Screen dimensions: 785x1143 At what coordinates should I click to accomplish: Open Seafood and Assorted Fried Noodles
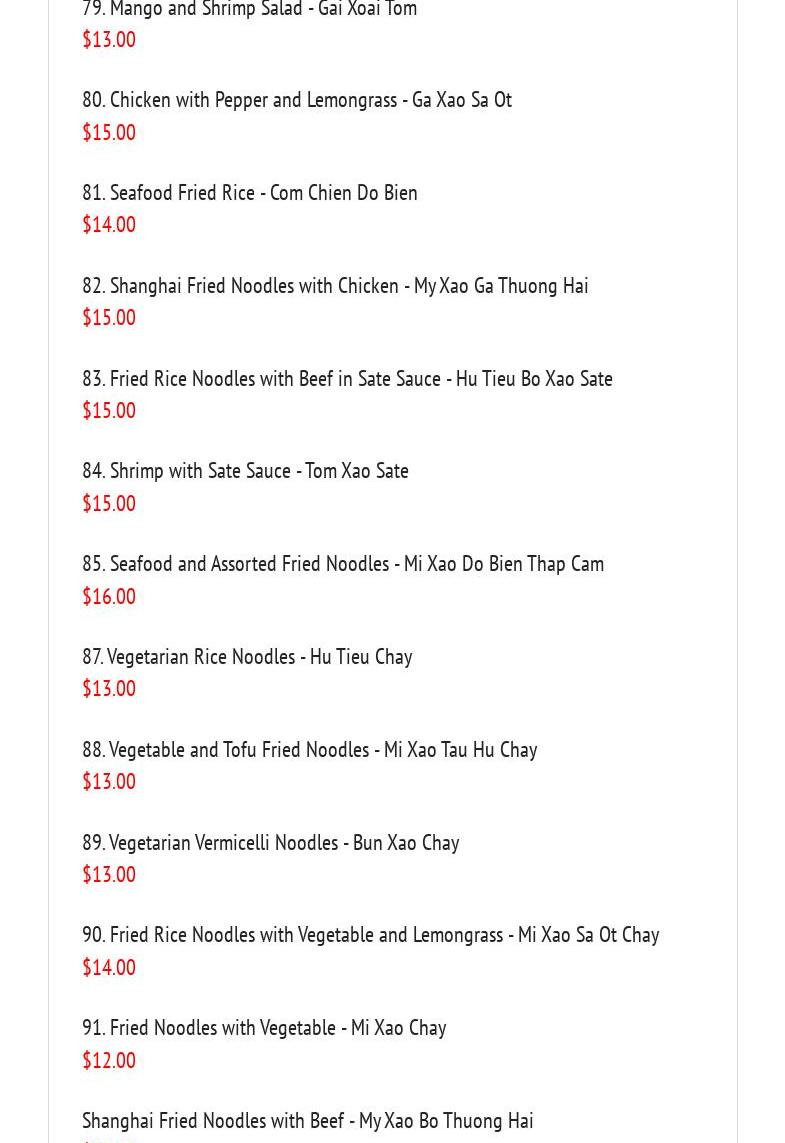[x=342, y=564]
